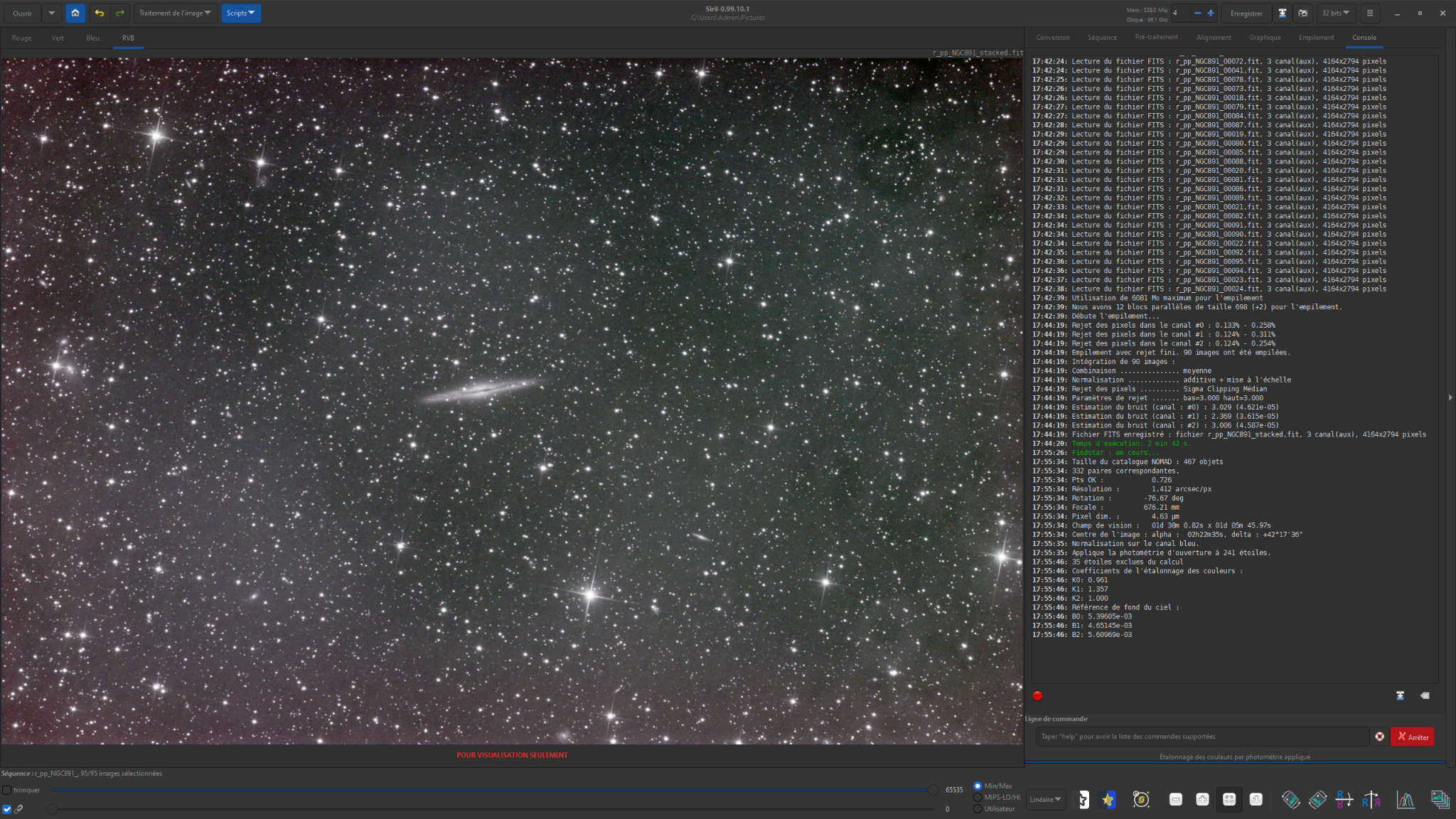The image size is (1456, 819).
Task: Increase thread count with plus button
Action: click(x=1211, y=13)
